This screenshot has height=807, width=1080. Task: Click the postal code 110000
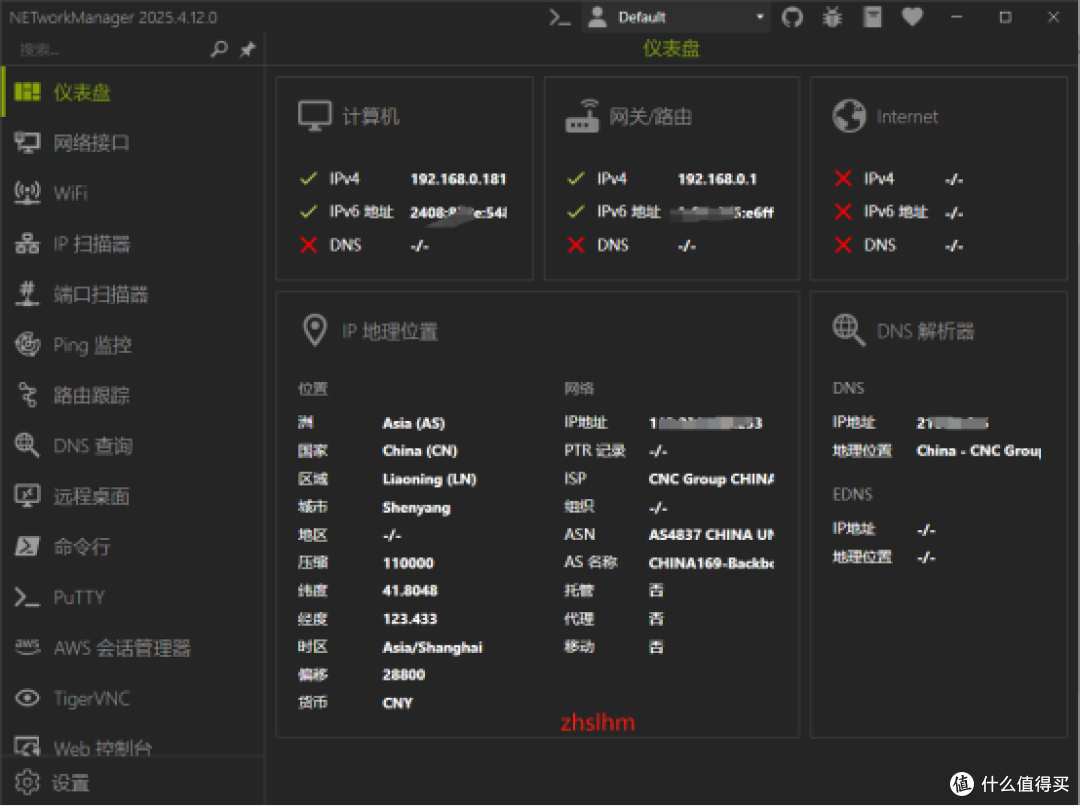click(408, 563)
